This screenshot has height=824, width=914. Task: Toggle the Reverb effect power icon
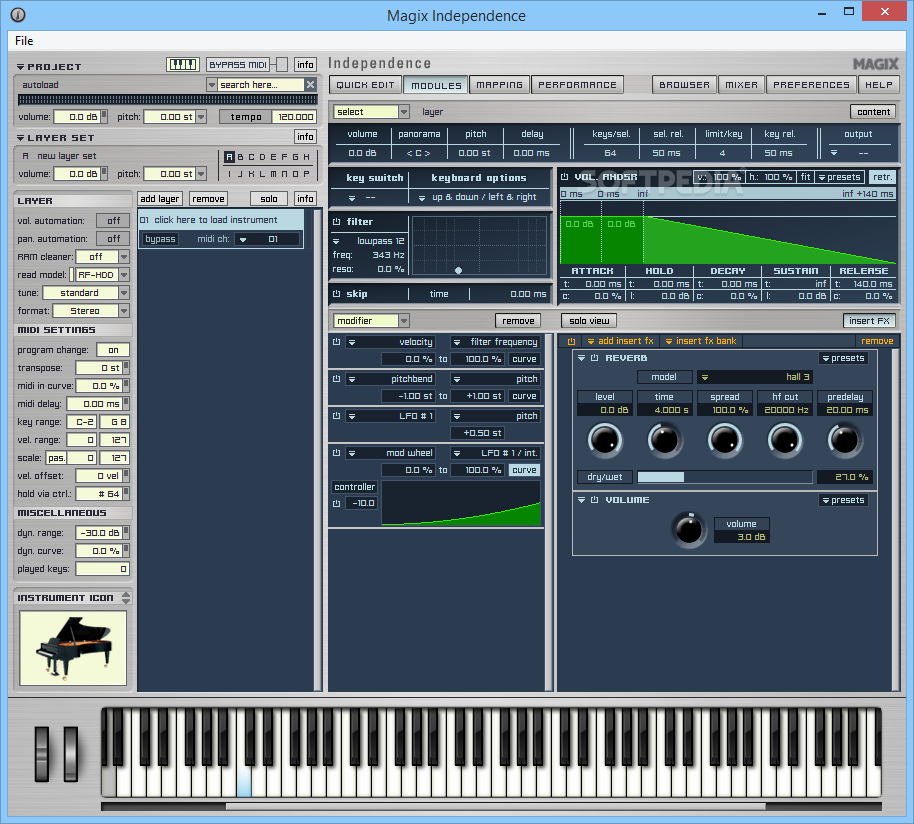(x=594, y=358)
